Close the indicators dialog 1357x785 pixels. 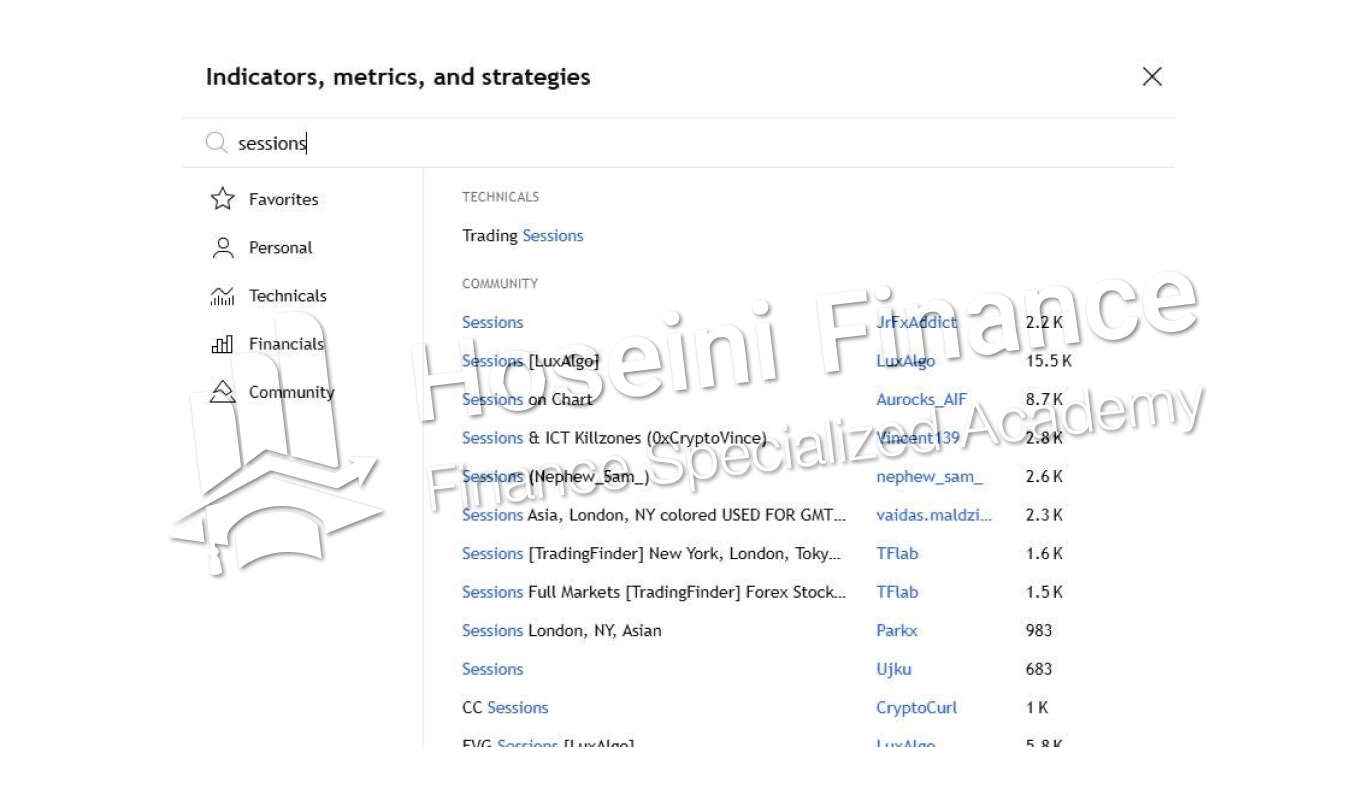click(x=1152, y=77)
